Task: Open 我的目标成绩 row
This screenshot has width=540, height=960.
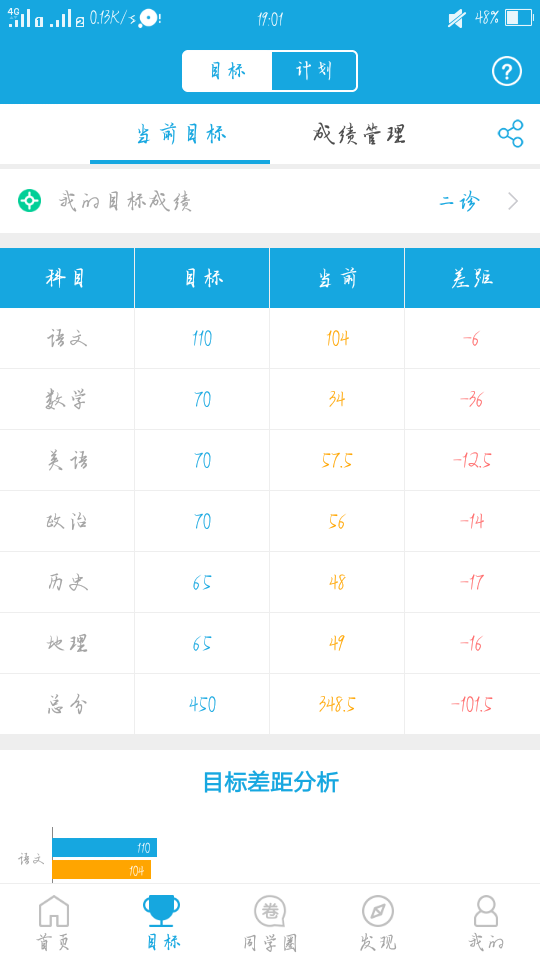Action: (x=270, y=201)
